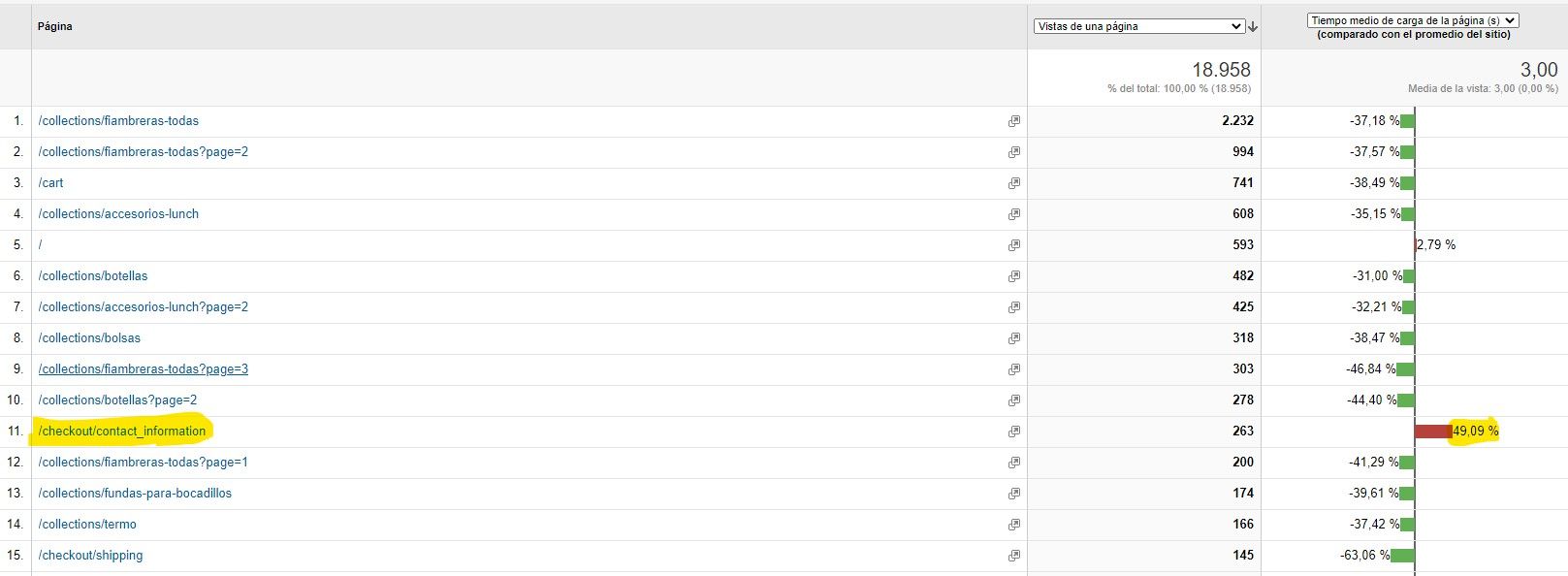Click external link icon beside /checkout/contact_information
This screenshot has height=576, width=1568.
tap(1014, 432)
